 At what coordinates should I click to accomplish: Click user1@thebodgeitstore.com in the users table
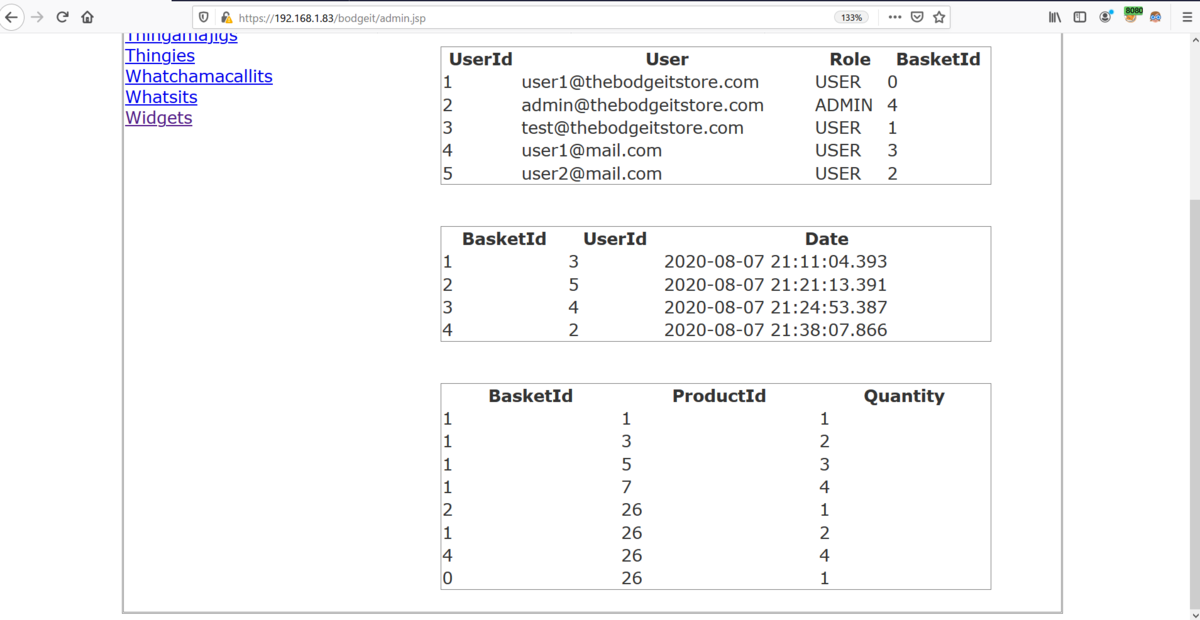[x=640, y=82]
